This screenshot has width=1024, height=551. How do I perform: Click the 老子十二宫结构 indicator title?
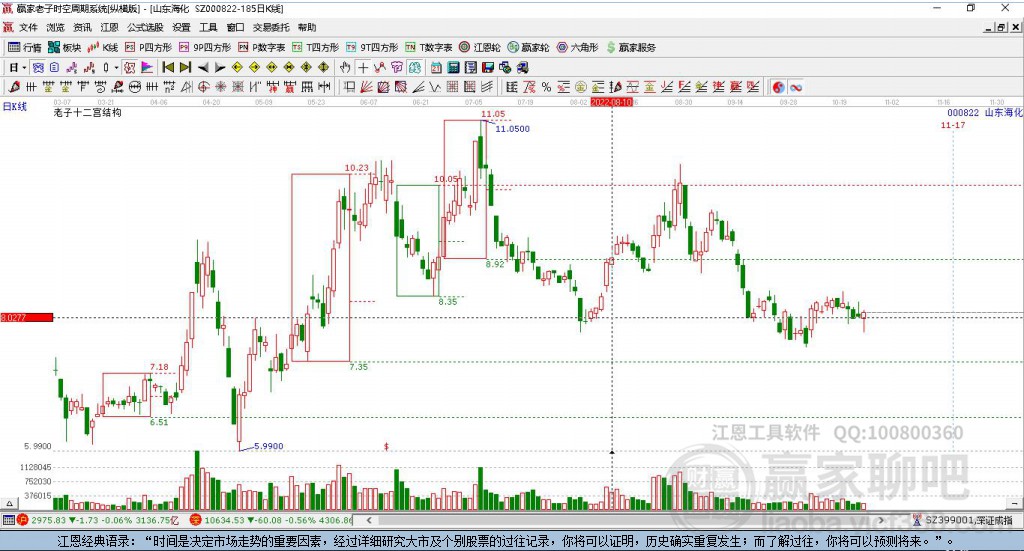click(x=88, y=112)
